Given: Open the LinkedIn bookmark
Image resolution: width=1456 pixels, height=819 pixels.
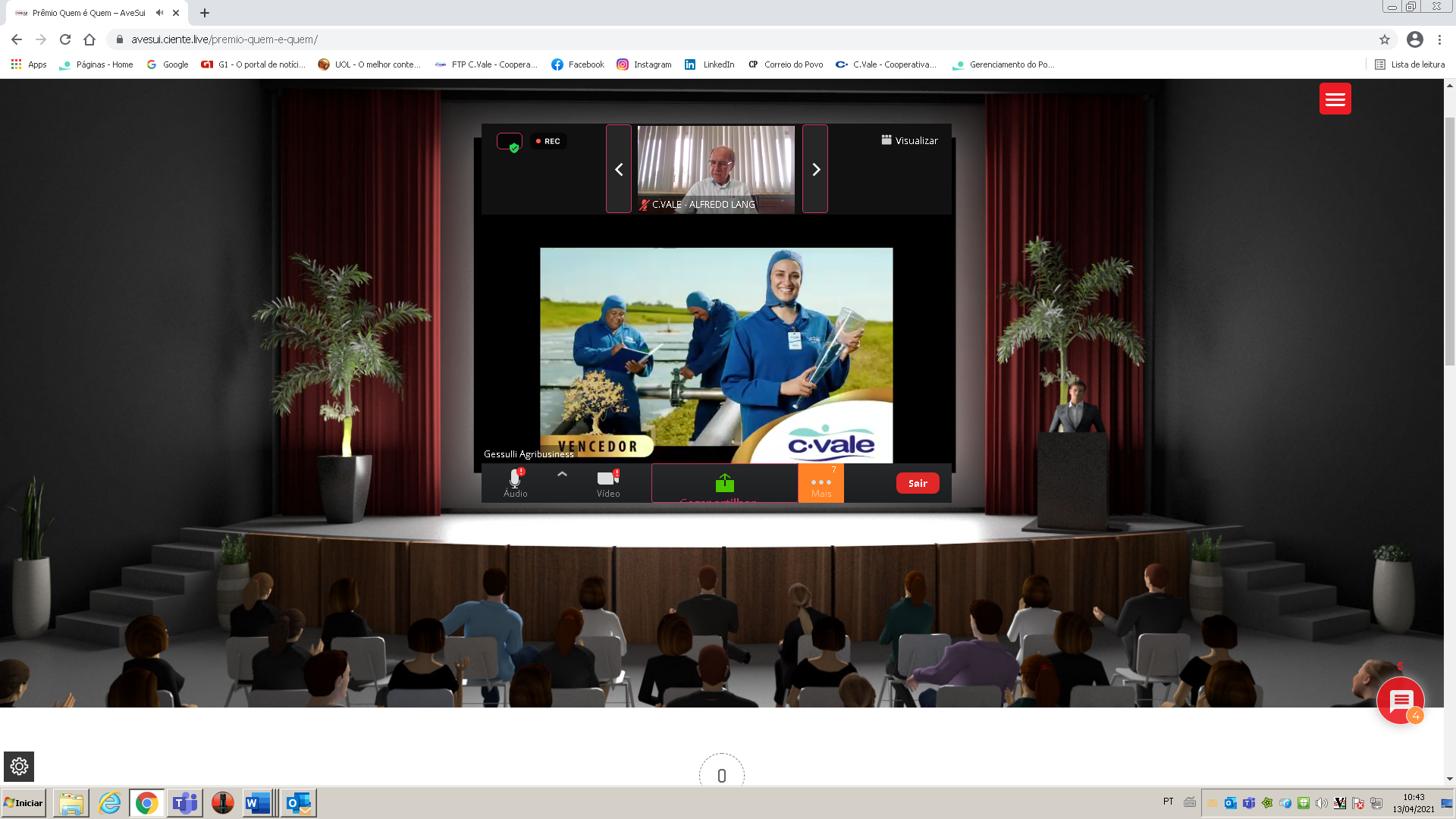Looking at the screenshot, I should coord(710,64).
